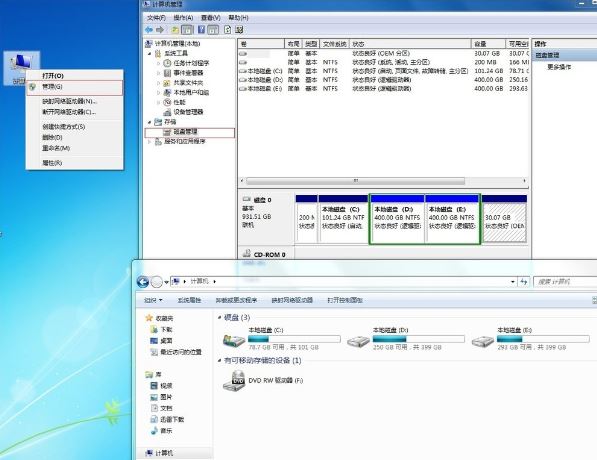Click the Back arrow in Computer Management toolbar
597x460 pixels.
pos(149,30)
